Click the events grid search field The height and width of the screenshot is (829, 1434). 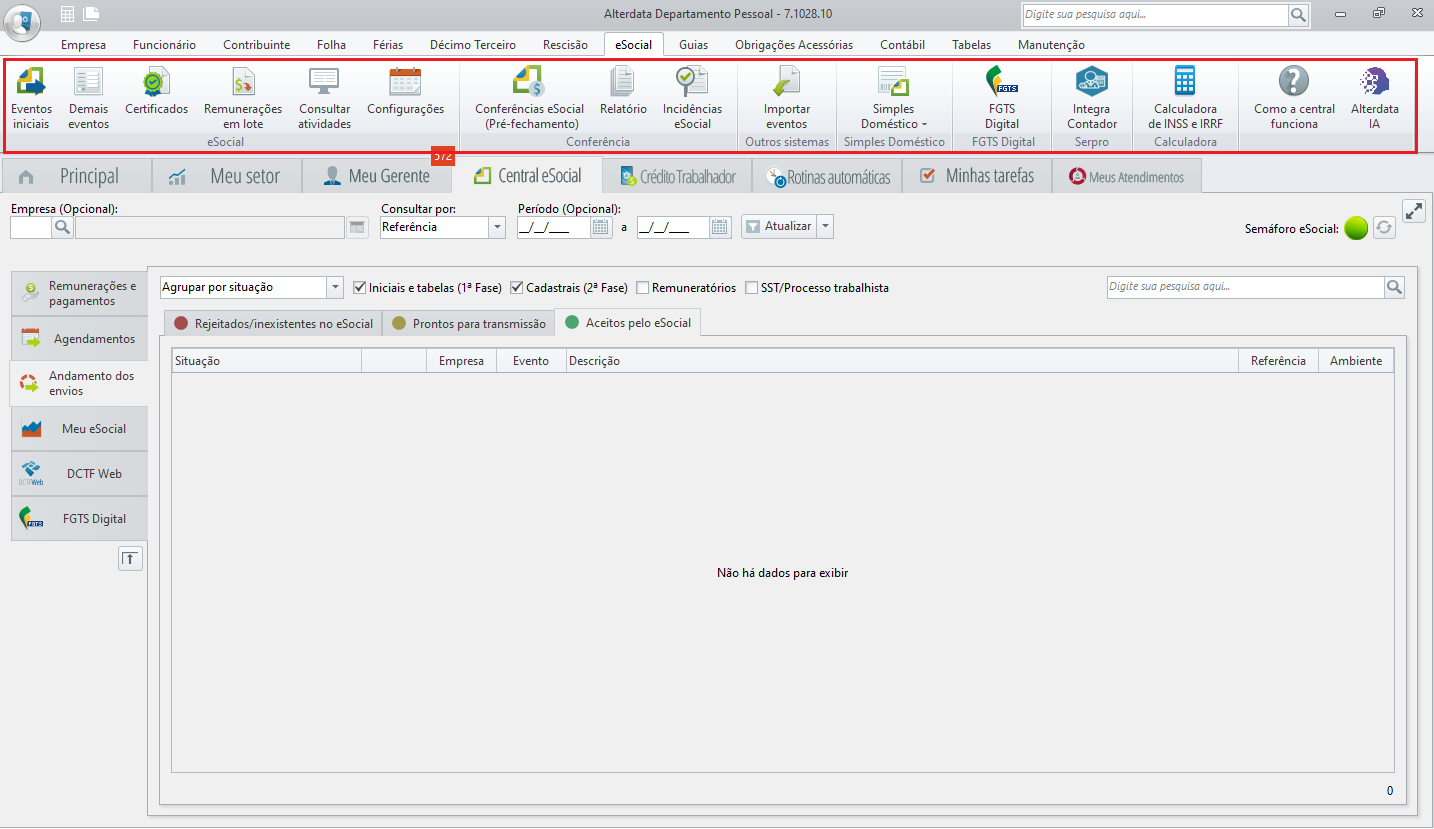1245,287
